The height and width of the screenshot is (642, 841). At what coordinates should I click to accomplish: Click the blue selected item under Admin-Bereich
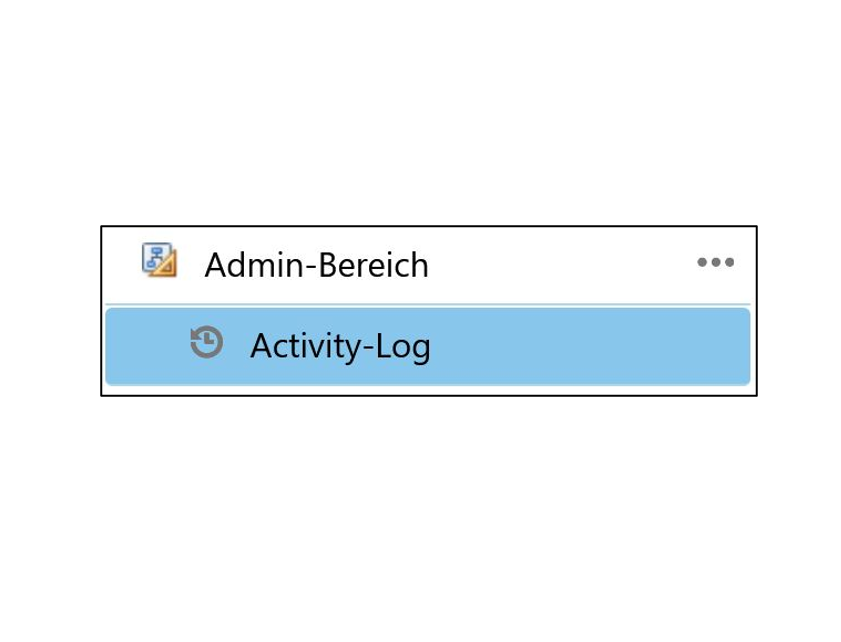[427, 346]
